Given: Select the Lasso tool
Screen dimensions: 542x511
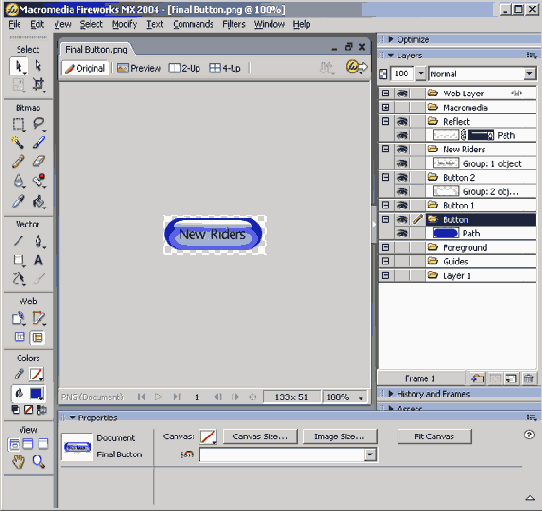Looking at the screenshot, I should tap(39, 123).
